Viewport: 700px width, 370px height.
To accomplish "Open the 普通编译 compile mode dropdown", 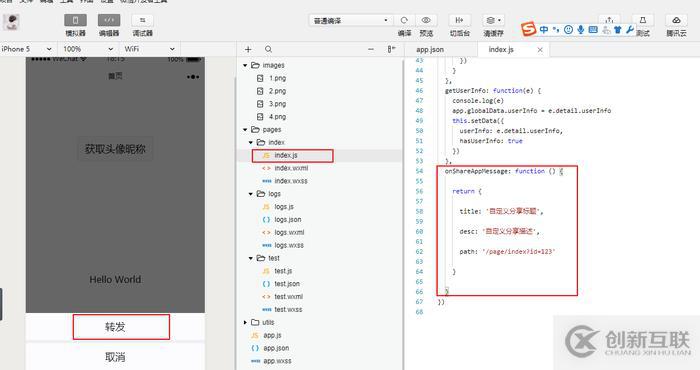I will pos(350,21).
